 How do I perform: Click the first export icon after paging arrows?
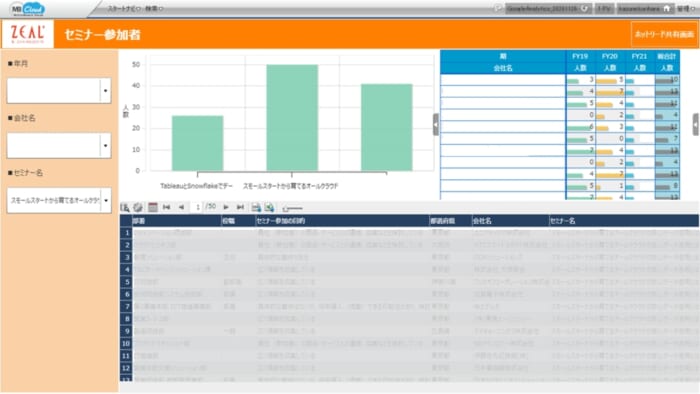(256, 207)
